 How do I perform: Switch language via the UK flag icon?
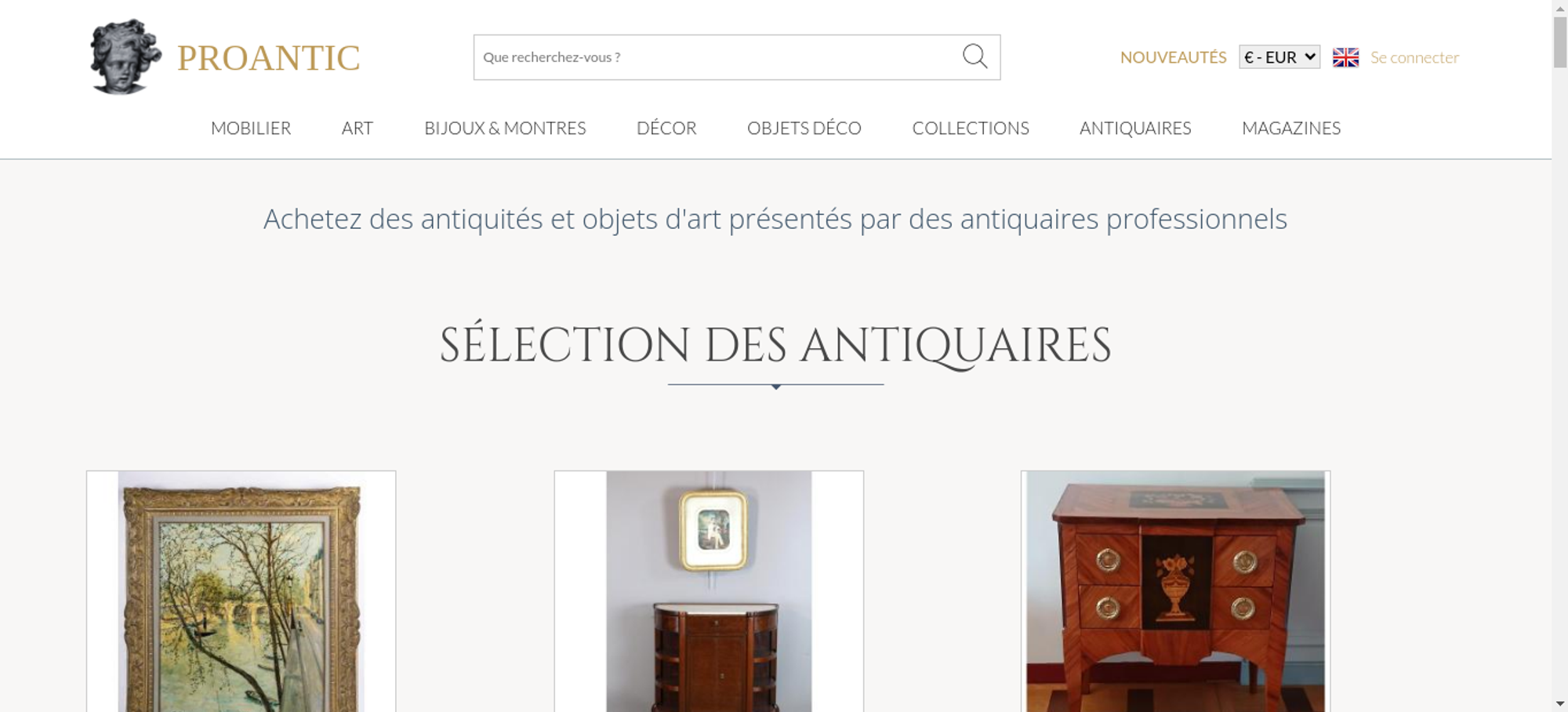[1345, 57]
